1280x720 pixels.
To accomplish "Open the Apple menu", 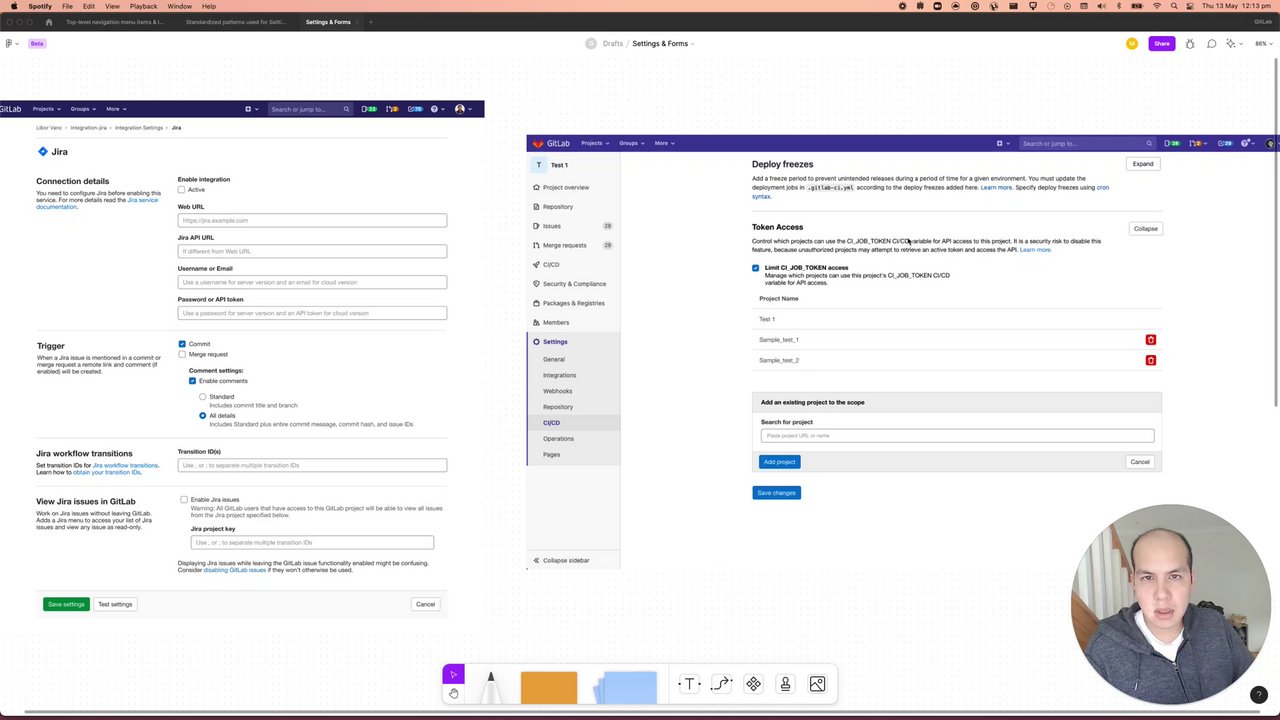I will click(13, 6).
